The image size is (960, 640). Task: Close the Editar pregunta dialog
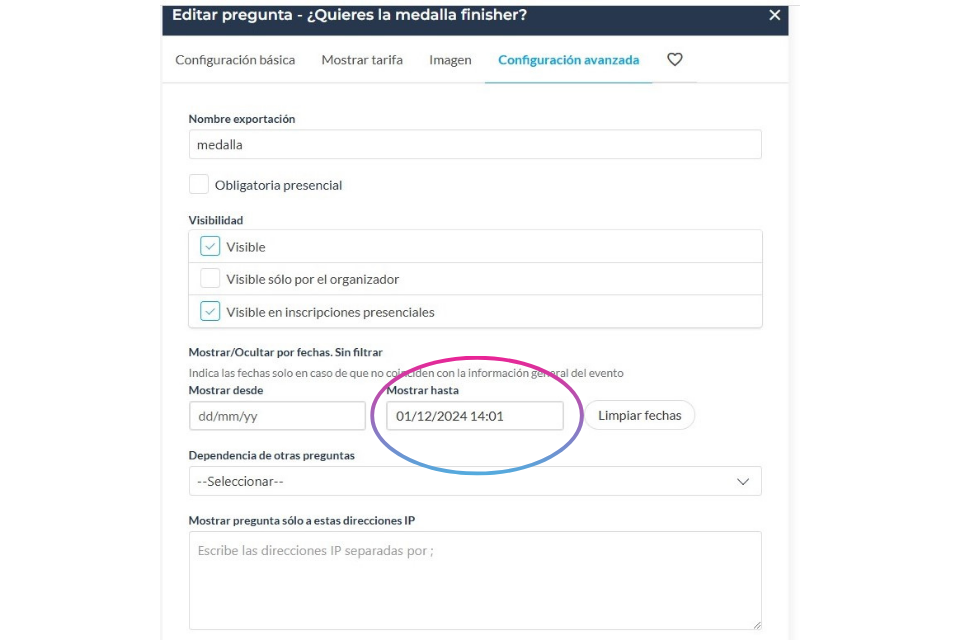pyautogui.click(x=774, y=15)
